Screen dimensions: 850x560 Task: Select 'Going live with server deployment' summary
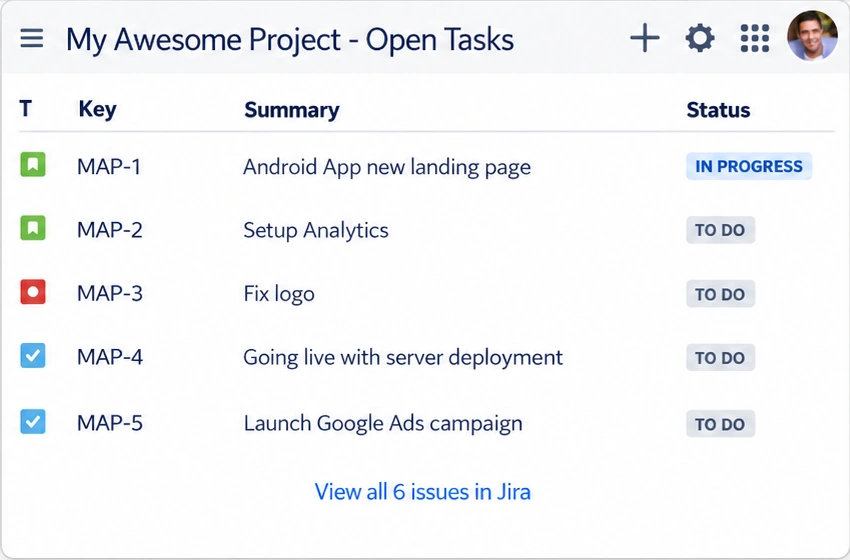click(x=403, y=358)
